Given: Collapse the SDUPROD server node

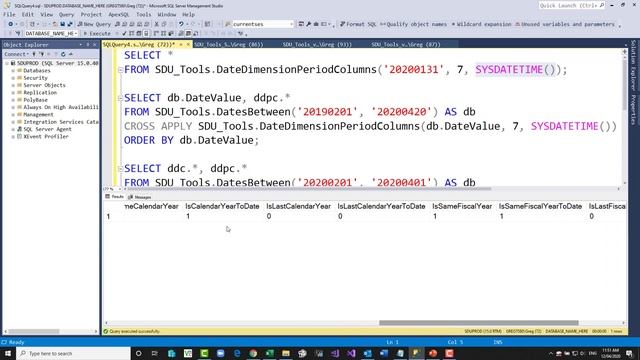Looking at the screenshot, I should pos(7,63).
